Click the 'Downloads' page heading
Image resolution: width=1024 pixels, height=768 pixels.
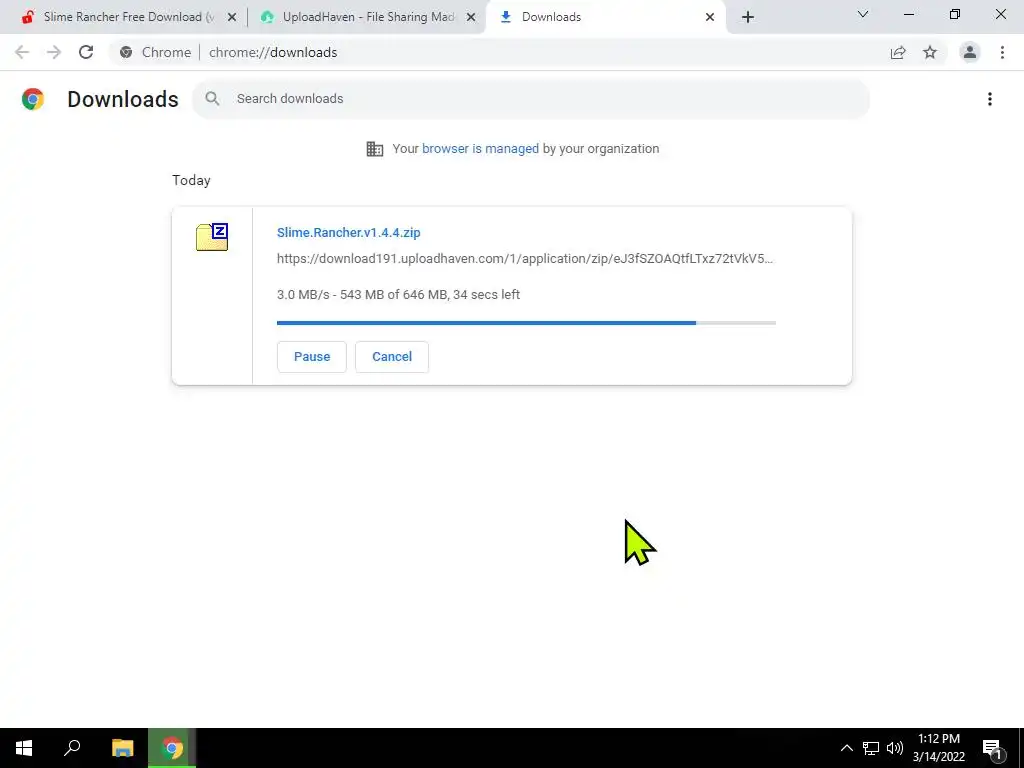point(123,99)
